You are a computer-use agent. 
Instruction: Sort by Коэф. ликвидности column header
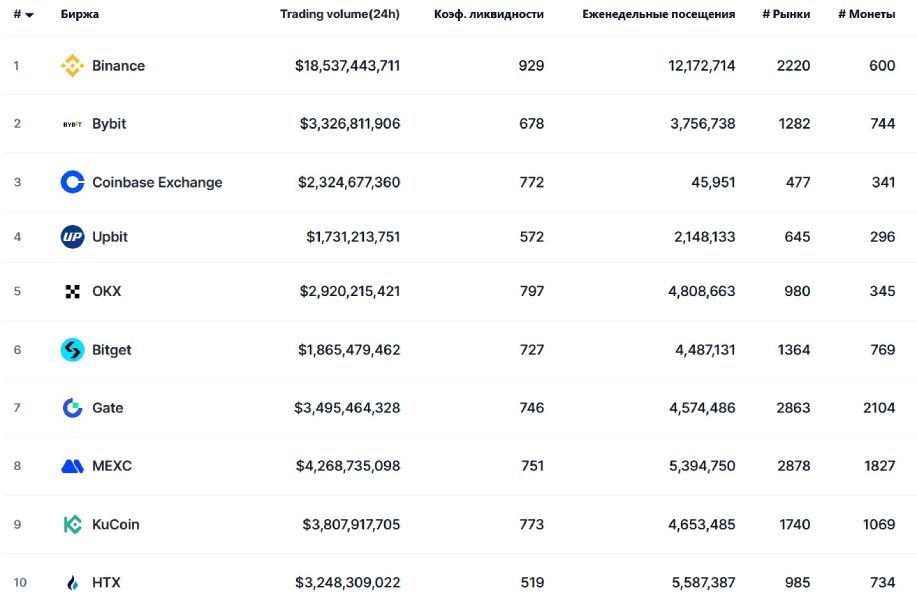pyautogui.click(x=488, y=14)
